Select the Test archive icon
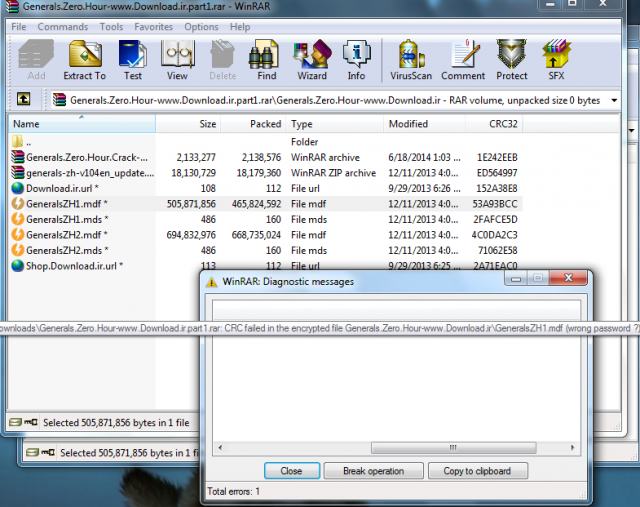This screenshot has height=507, width=640. [x=132, y=59]
